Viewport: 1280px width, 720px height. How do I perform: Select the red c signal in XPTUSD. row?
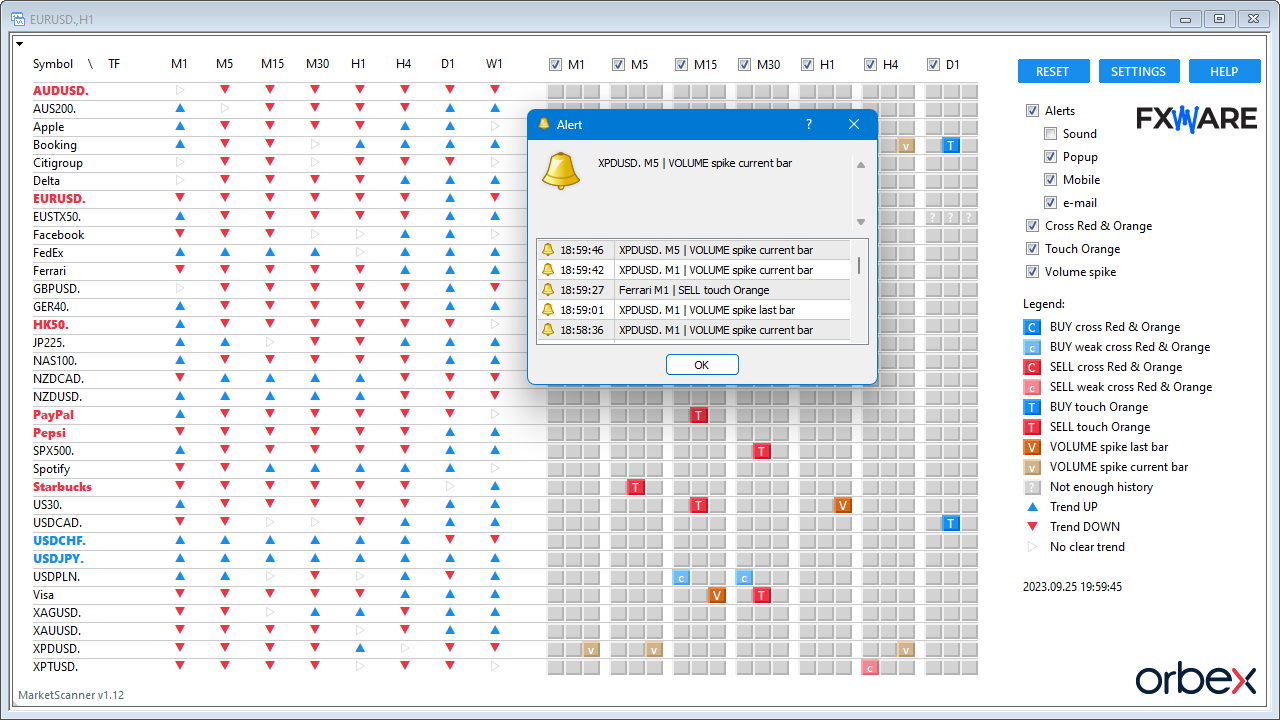coord(870,667)
